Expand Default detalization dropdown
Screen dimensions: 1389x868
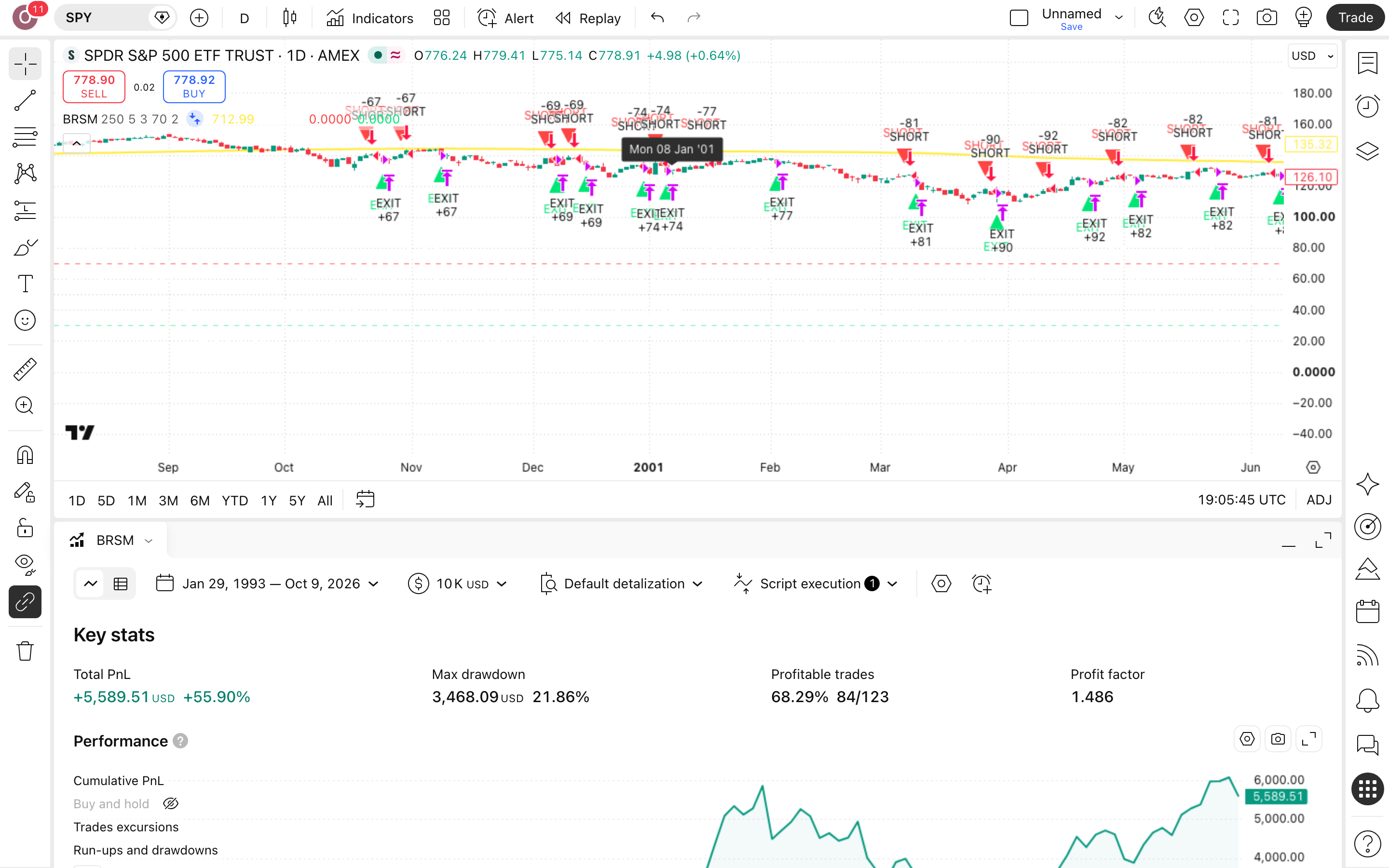pos(622,584)
